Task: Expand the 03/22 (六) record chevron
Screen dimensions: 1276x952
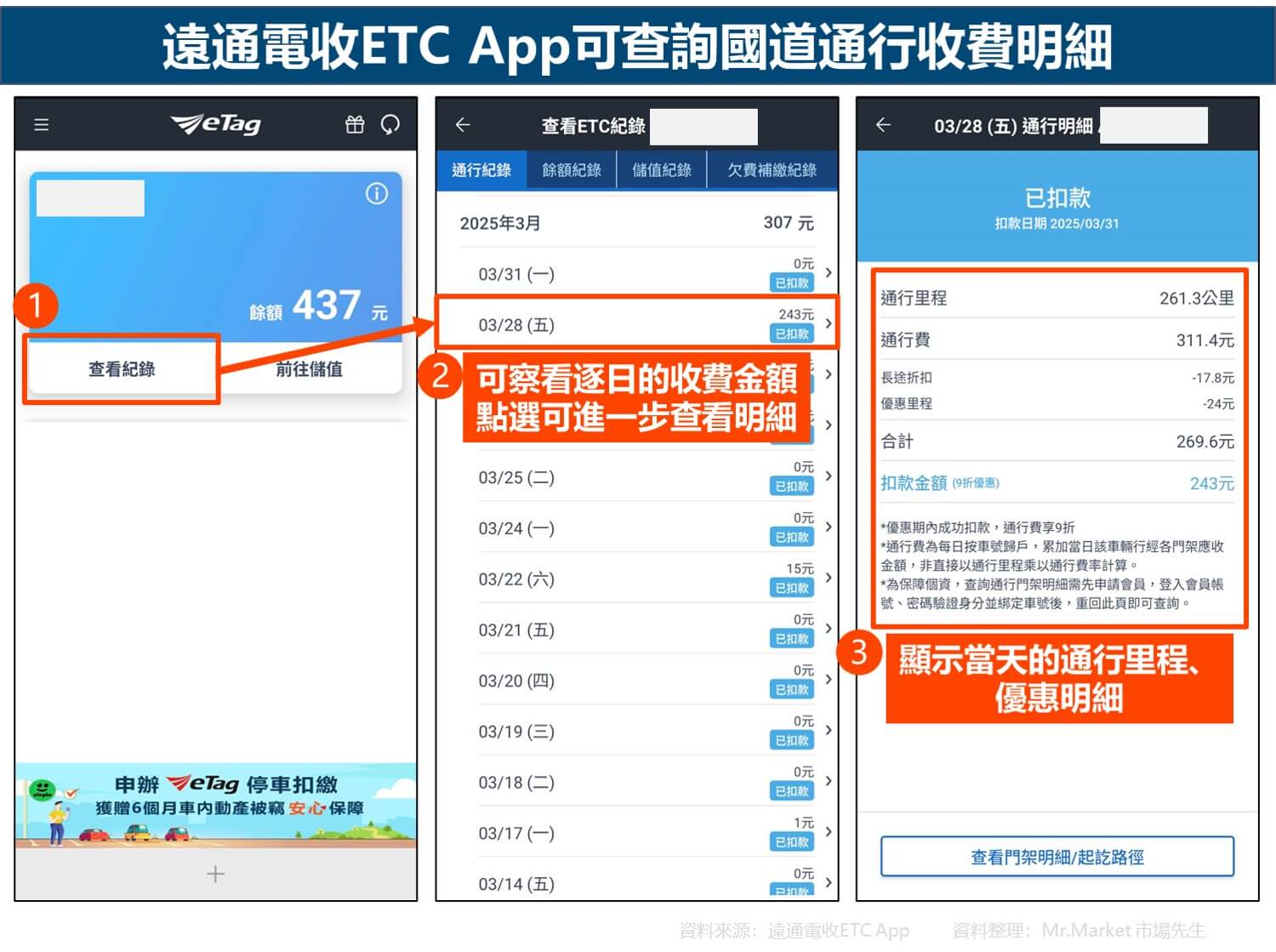Action: coord(829,578)
